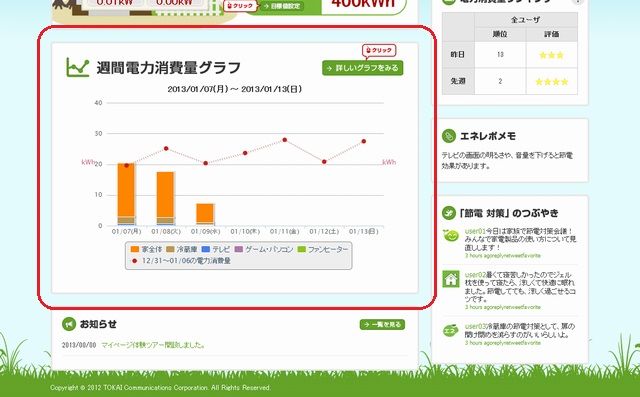Click user02's house avatar icon

coord(451,279)
